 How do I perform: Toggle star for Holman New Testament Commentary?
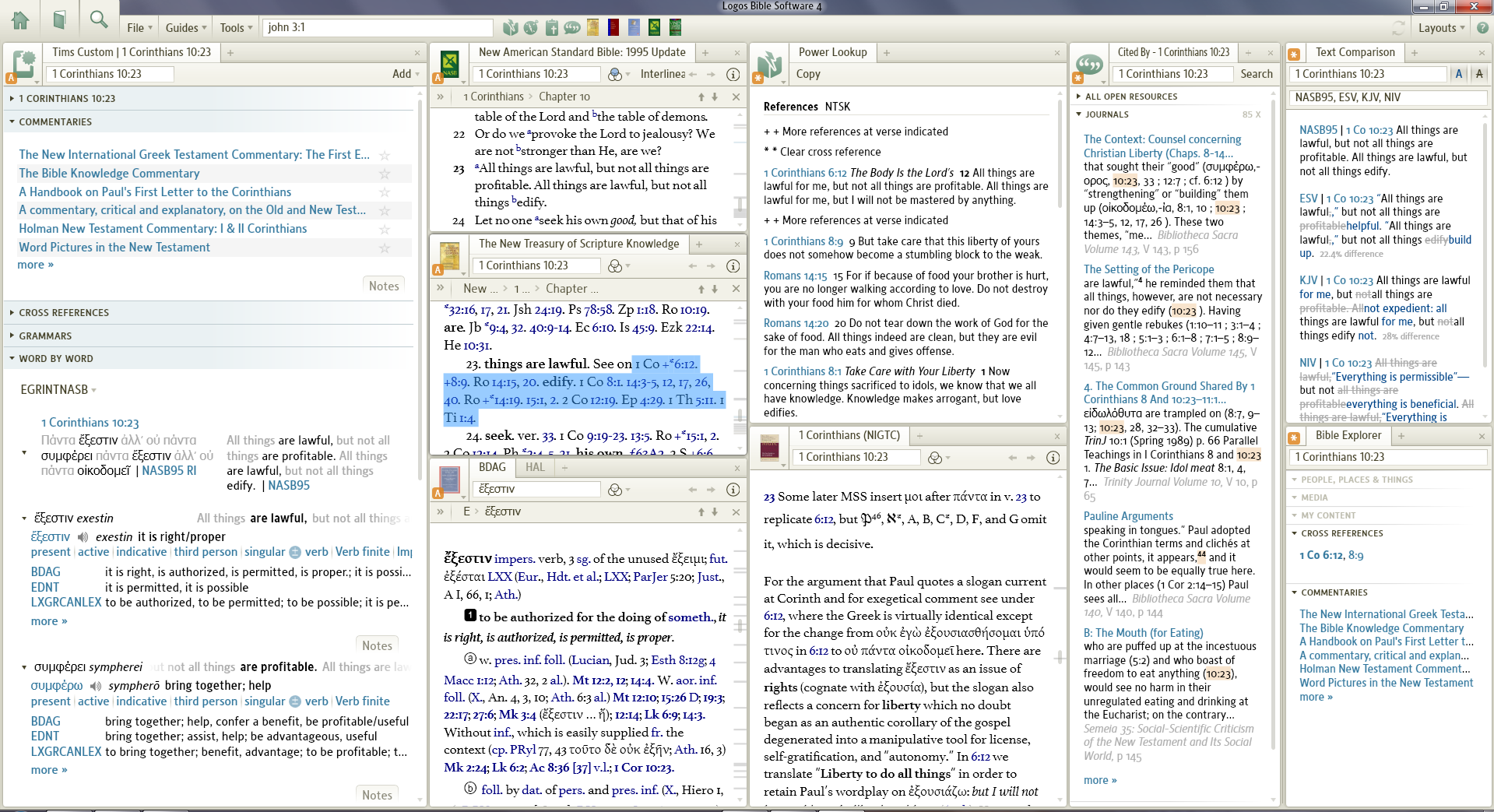[385, 229]
